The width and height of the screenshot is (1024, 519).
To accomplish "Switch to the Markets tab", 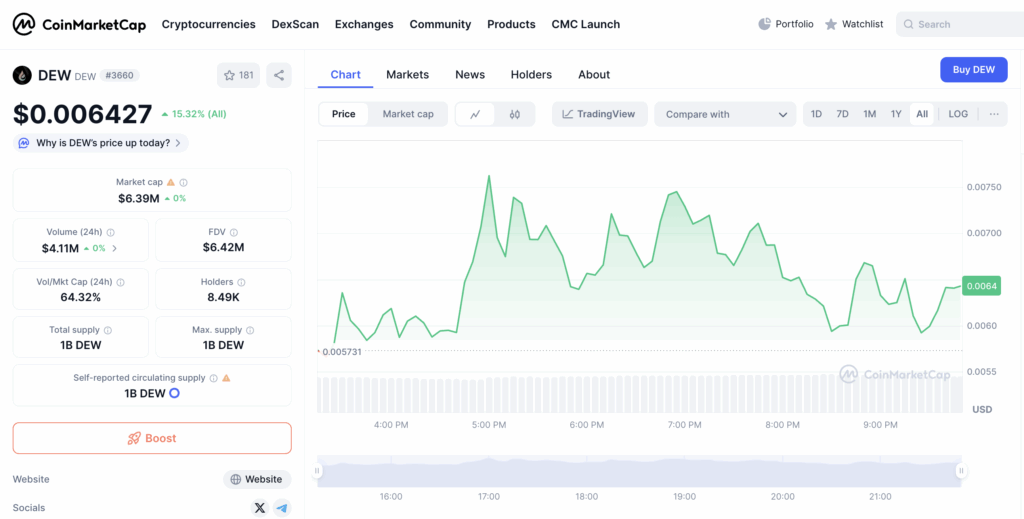I will pos(407,75).
